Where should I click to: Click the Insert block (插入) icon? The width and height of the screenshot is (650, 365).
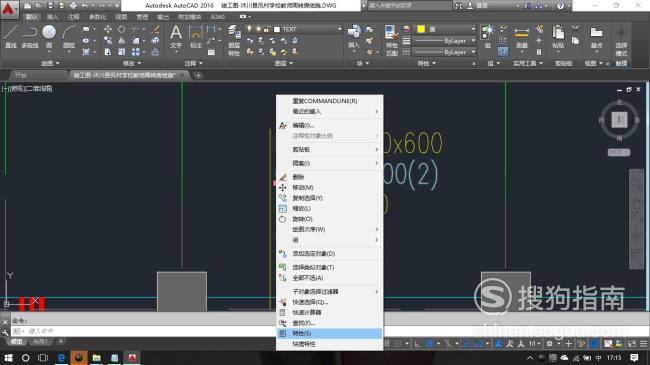354,36
